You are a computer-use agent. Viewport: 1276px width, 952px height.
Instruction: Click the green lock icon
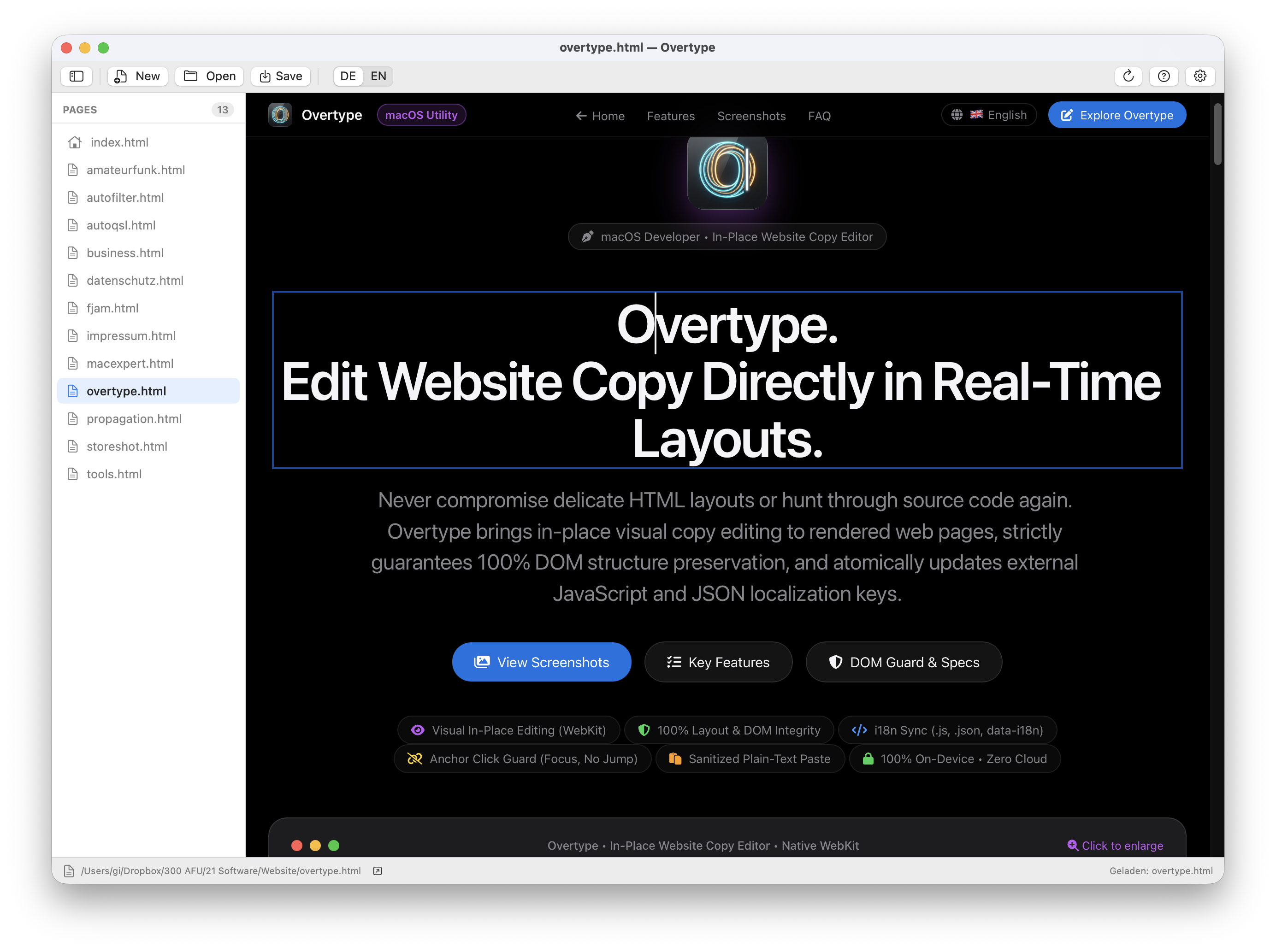point(868,759)
